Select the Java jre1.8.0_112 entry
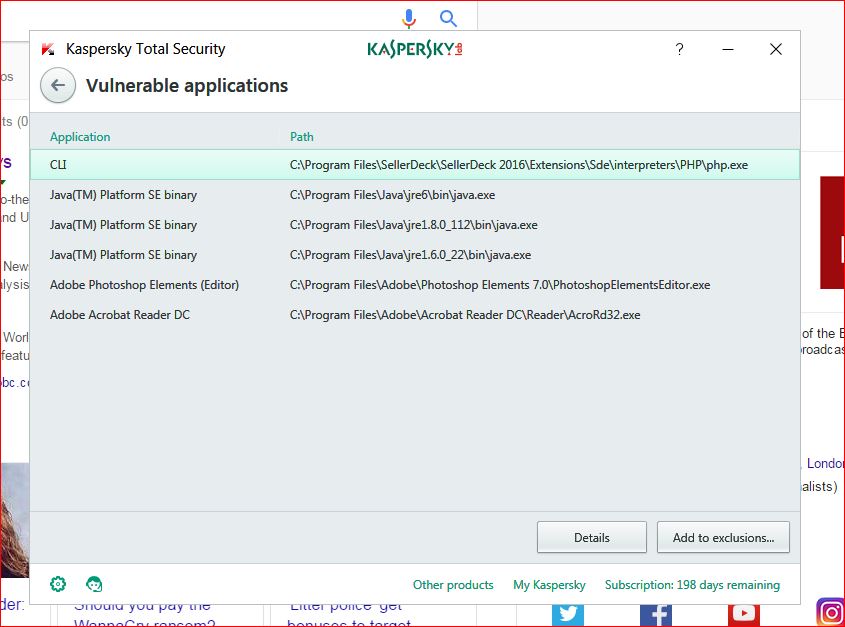 414,225
